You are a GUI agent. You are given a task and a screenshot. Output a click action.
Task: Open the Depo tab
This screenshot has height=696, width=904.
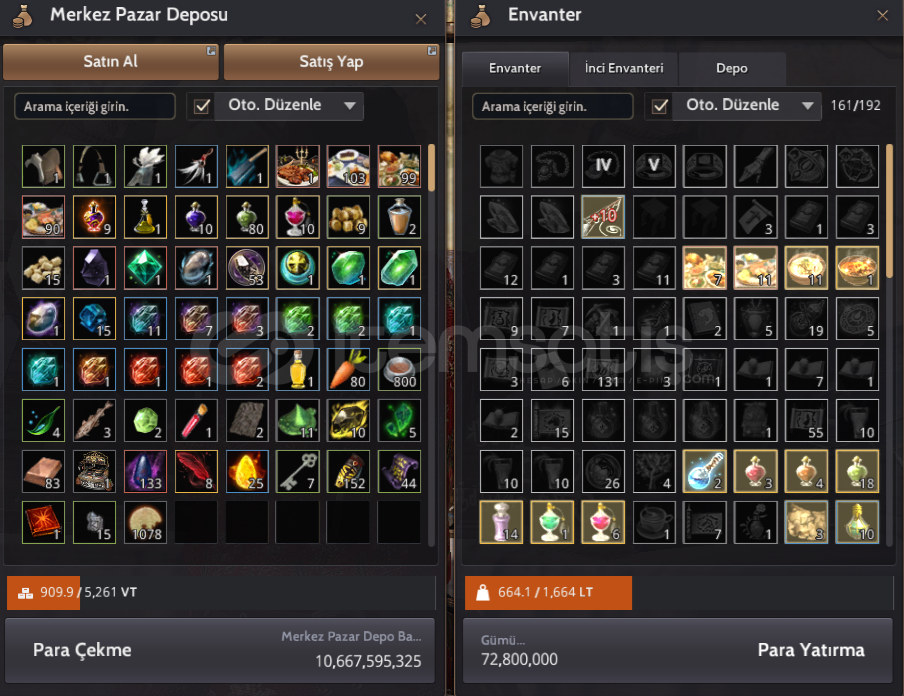(x=732, y=69)
